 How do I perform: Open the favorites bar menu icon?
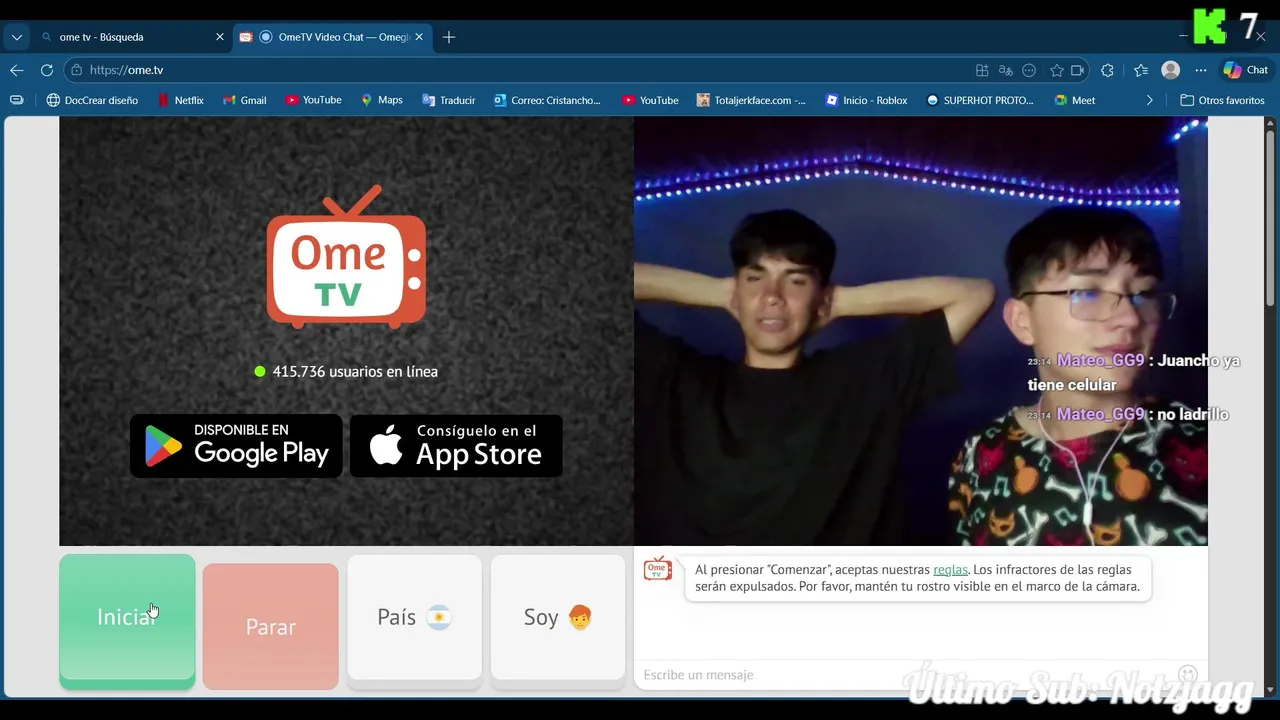[x=16, y=100]
